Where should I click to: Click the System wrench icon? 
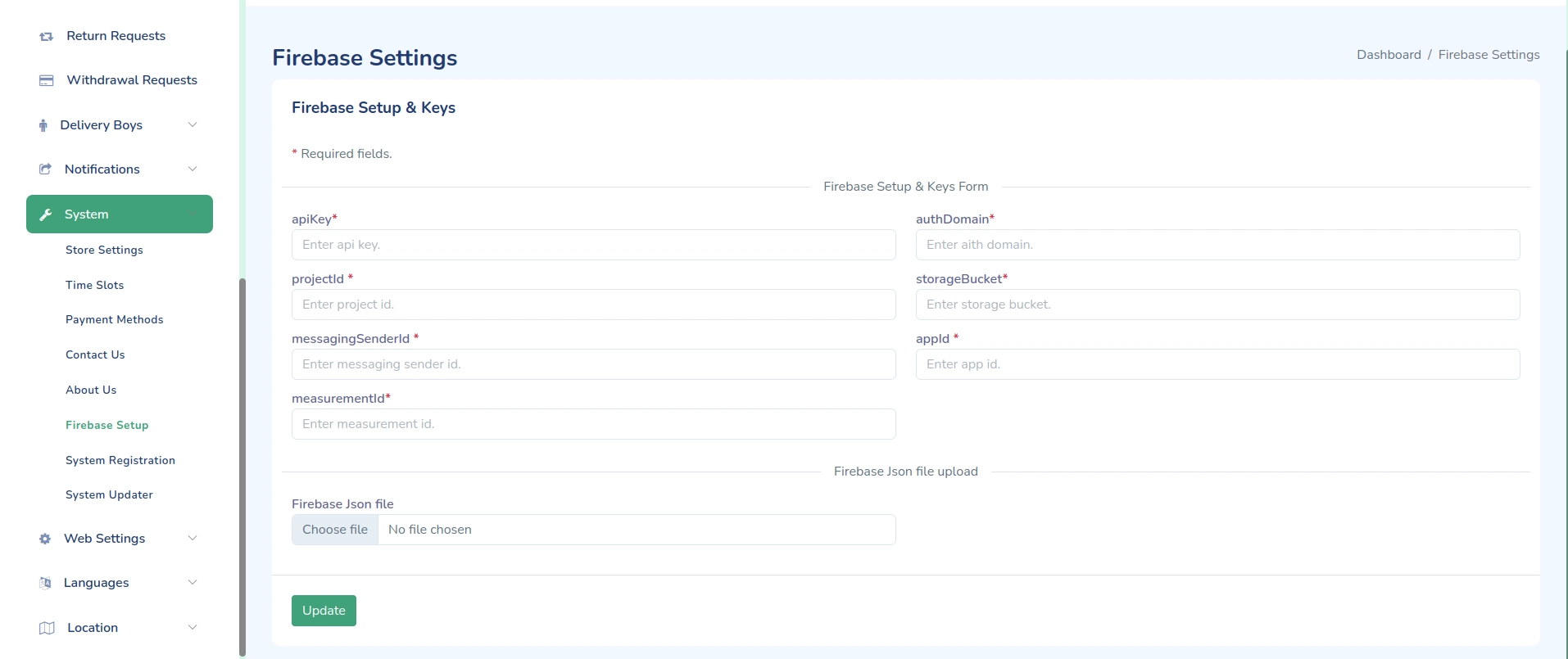coord(46,214)
